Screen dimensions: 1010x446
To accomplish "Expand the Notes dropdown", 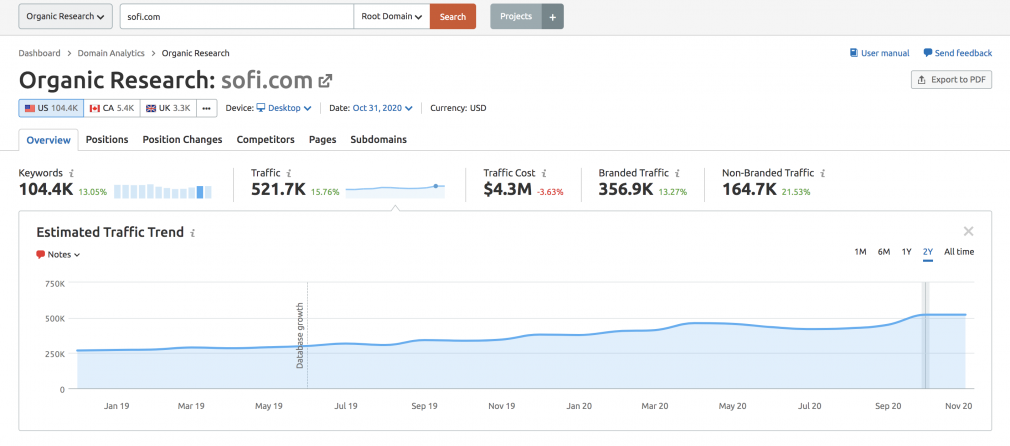I will (x=58, y=255).
